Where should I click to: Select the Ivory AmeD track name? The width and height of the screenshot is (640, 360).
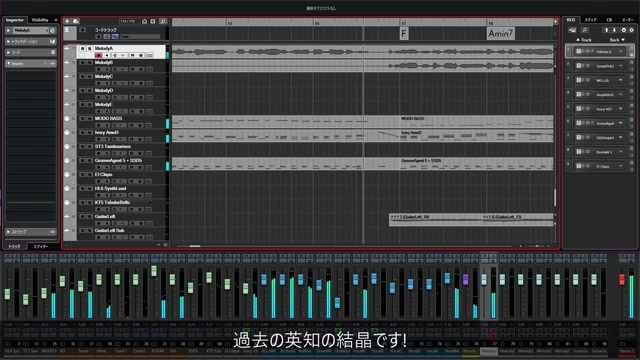[x=107, y=132]
